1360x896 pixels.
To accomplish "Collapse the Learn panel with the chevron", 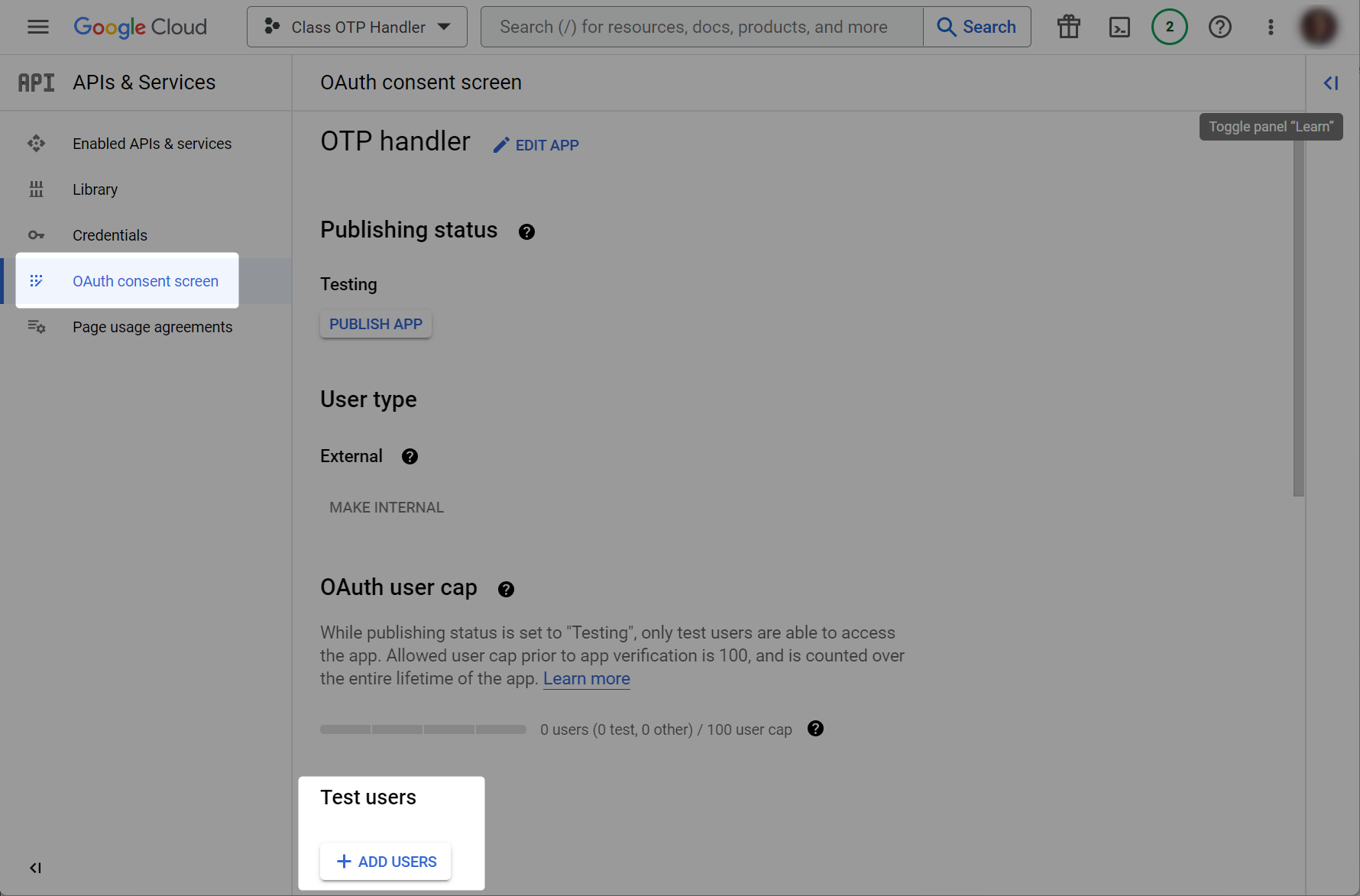I will 1331,82.
